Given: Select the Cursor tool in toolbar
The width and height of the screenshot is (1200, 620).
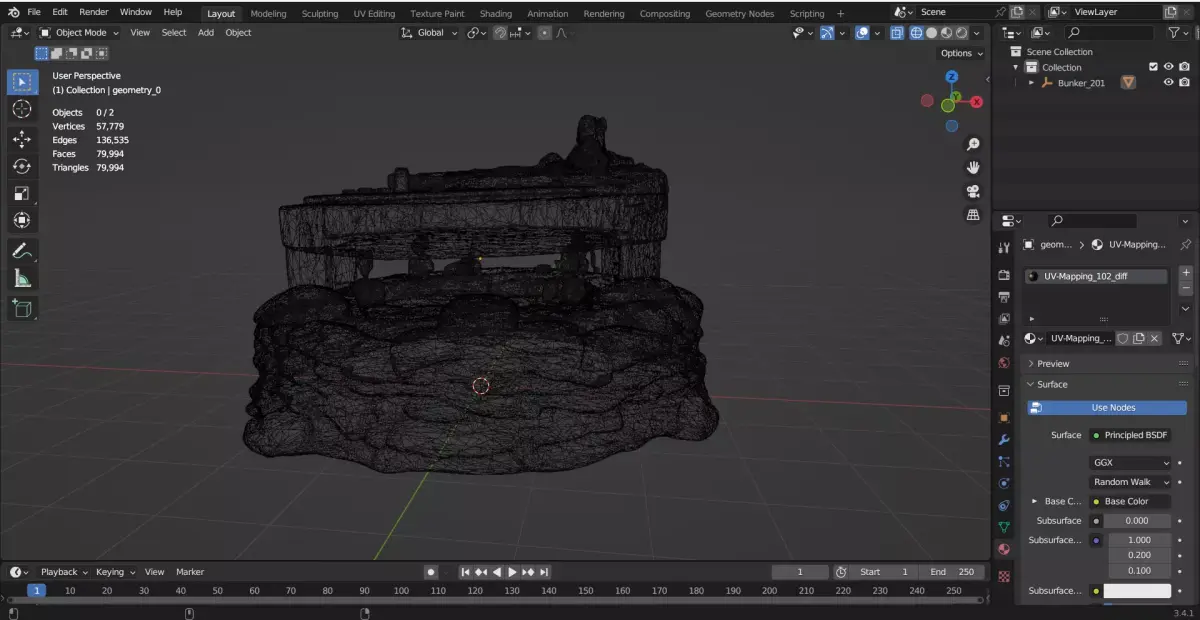Looking at the screenshot, I should coord(22,109).
